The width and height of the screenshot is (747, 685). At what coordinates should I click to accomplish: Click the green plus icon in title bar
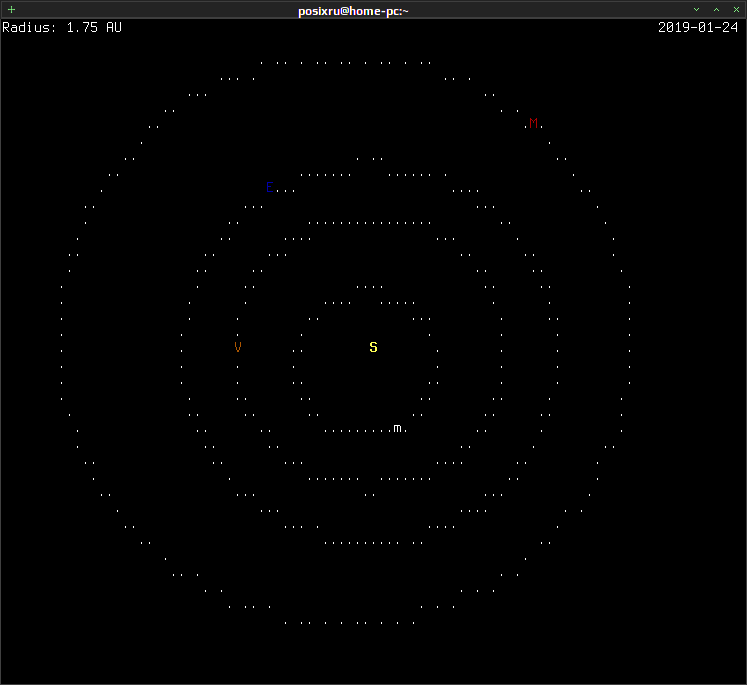click(x=11, y=10)
